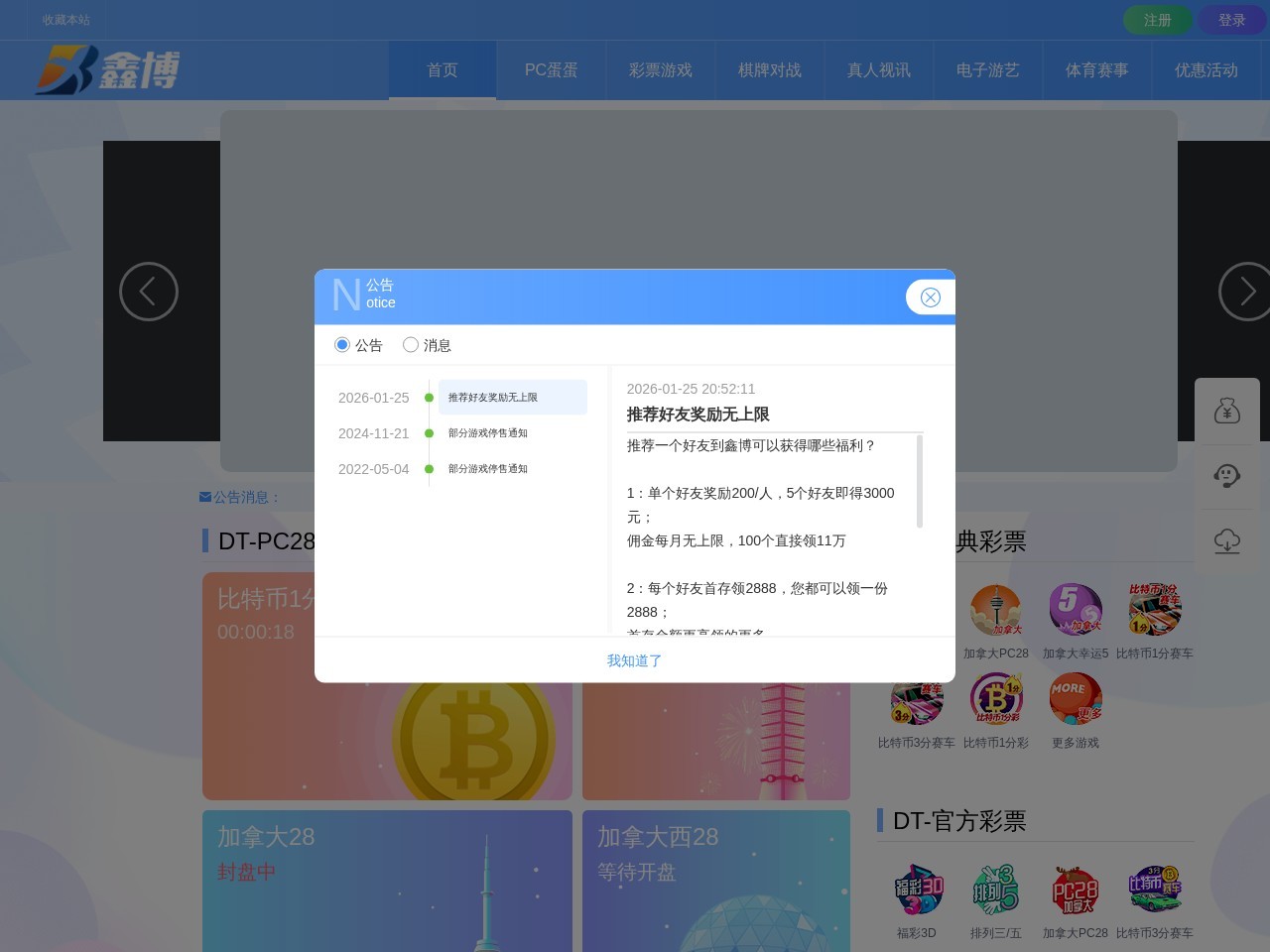
Task: Open 彩票游戏 navigation tab
Action: pyautogui.click(x=661, y=70)
